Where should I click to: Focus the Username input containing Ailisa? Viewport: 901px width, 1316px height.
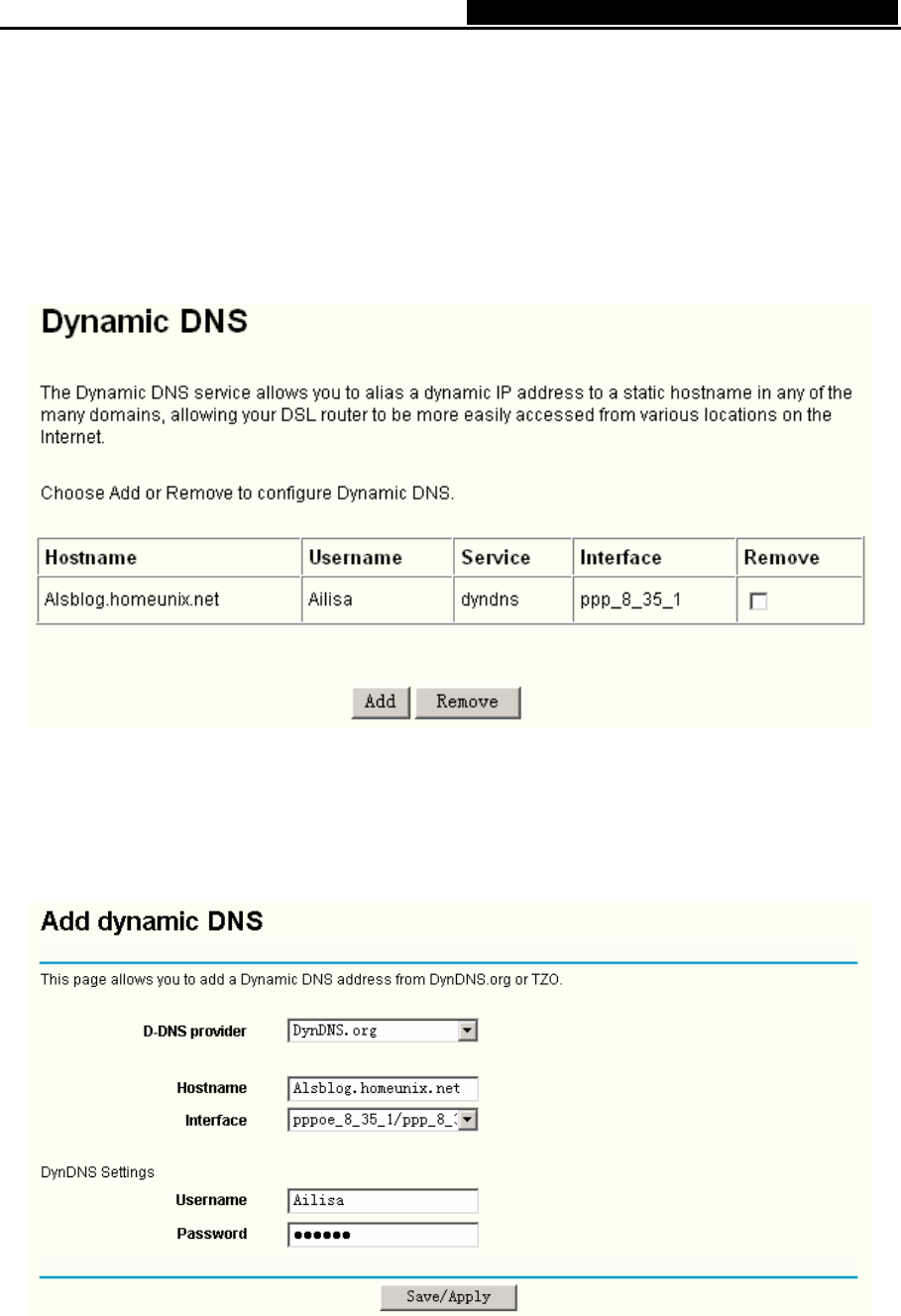tap(383, 1200)
